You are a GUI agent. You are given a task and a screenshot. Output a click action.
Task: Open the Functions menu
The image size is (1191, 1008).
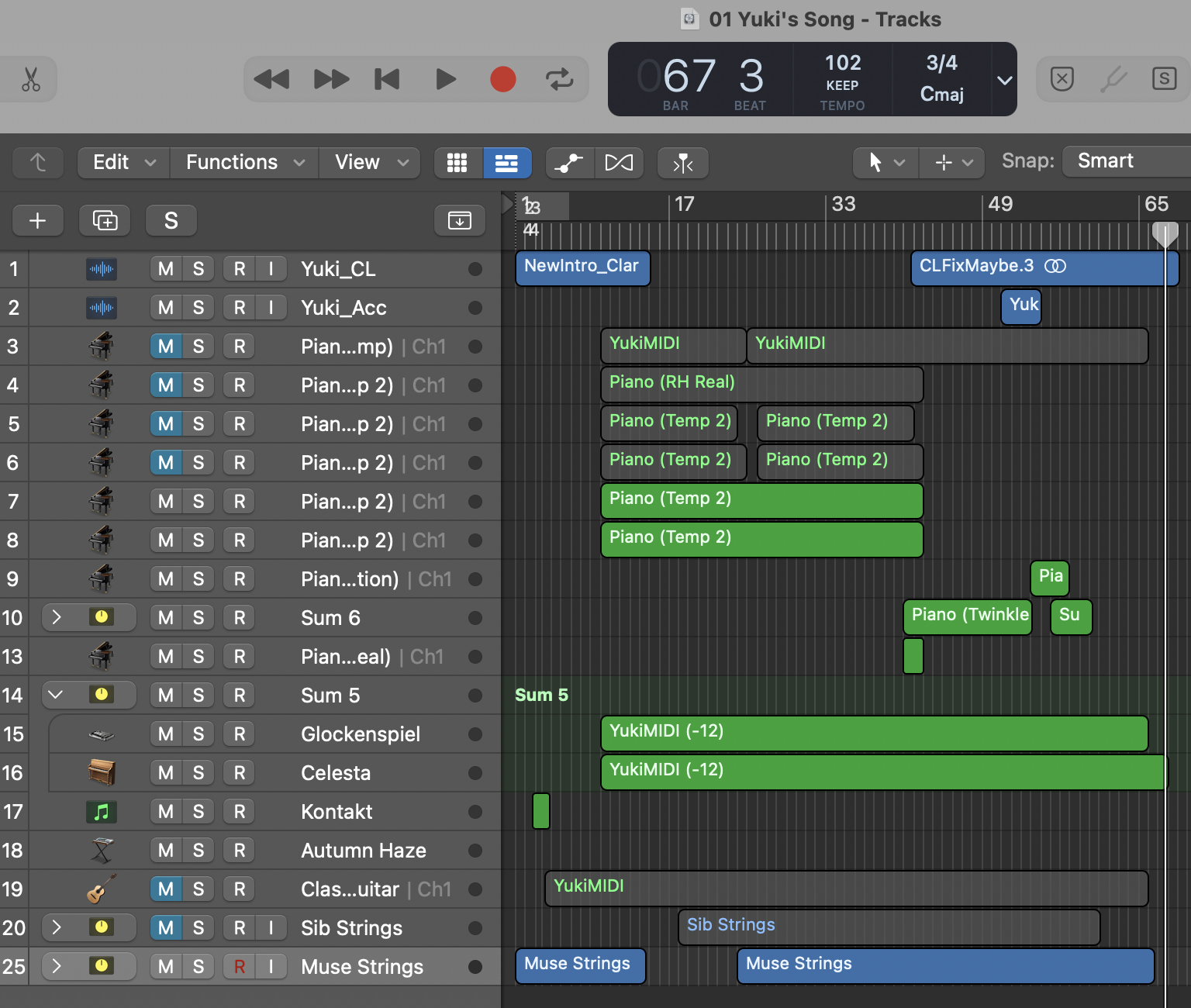tap(245, 162)
